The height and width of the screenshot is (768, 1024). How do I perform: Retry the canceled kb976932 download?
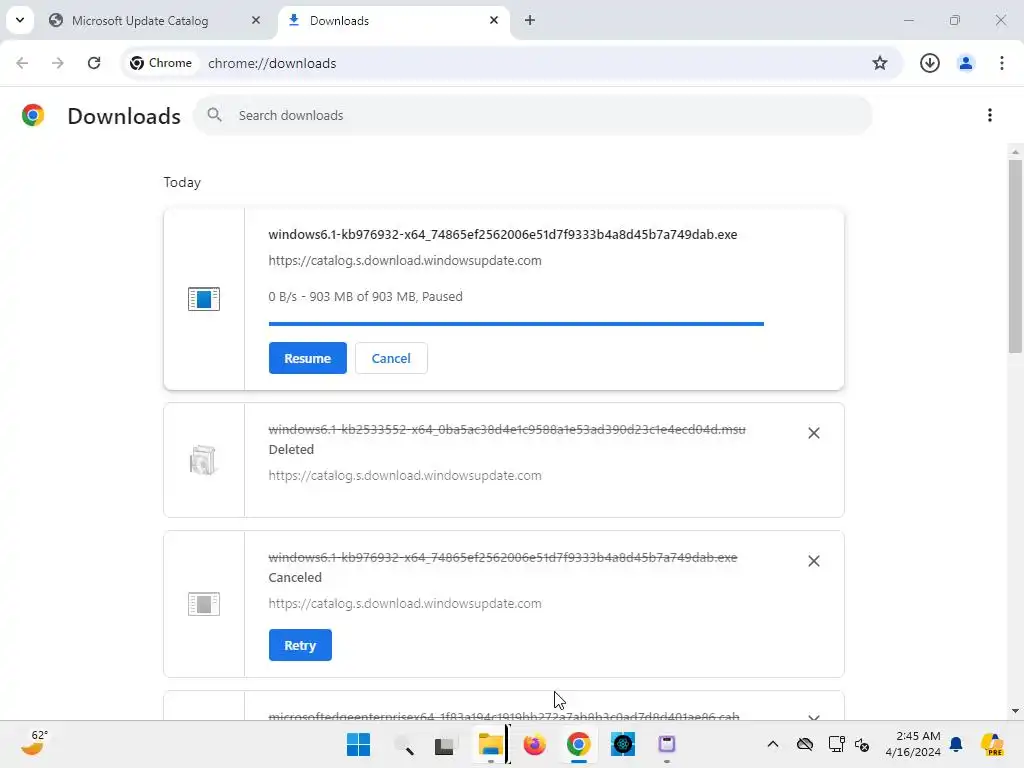(300, 645)
